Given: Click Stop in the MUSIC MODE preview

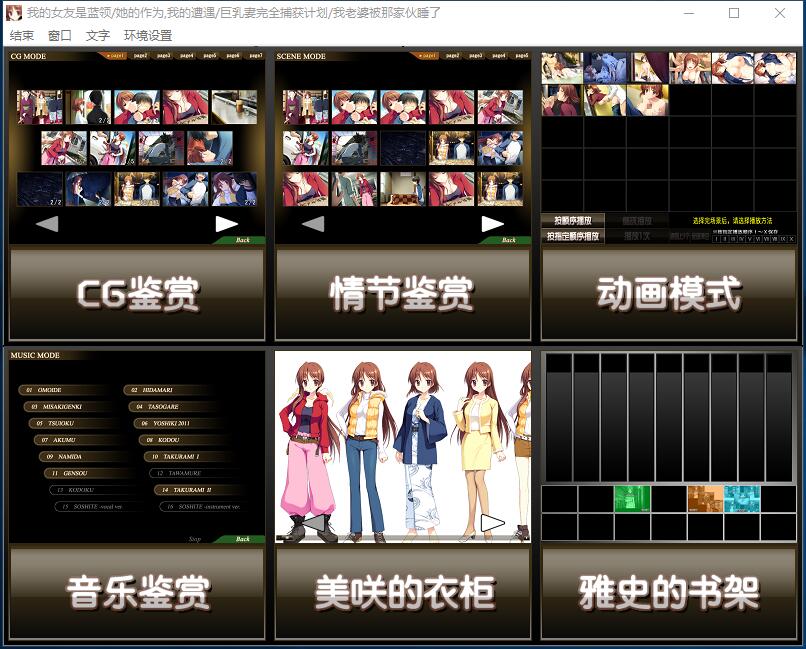Looking at the screenshot, I should click(x=194, y=539).
